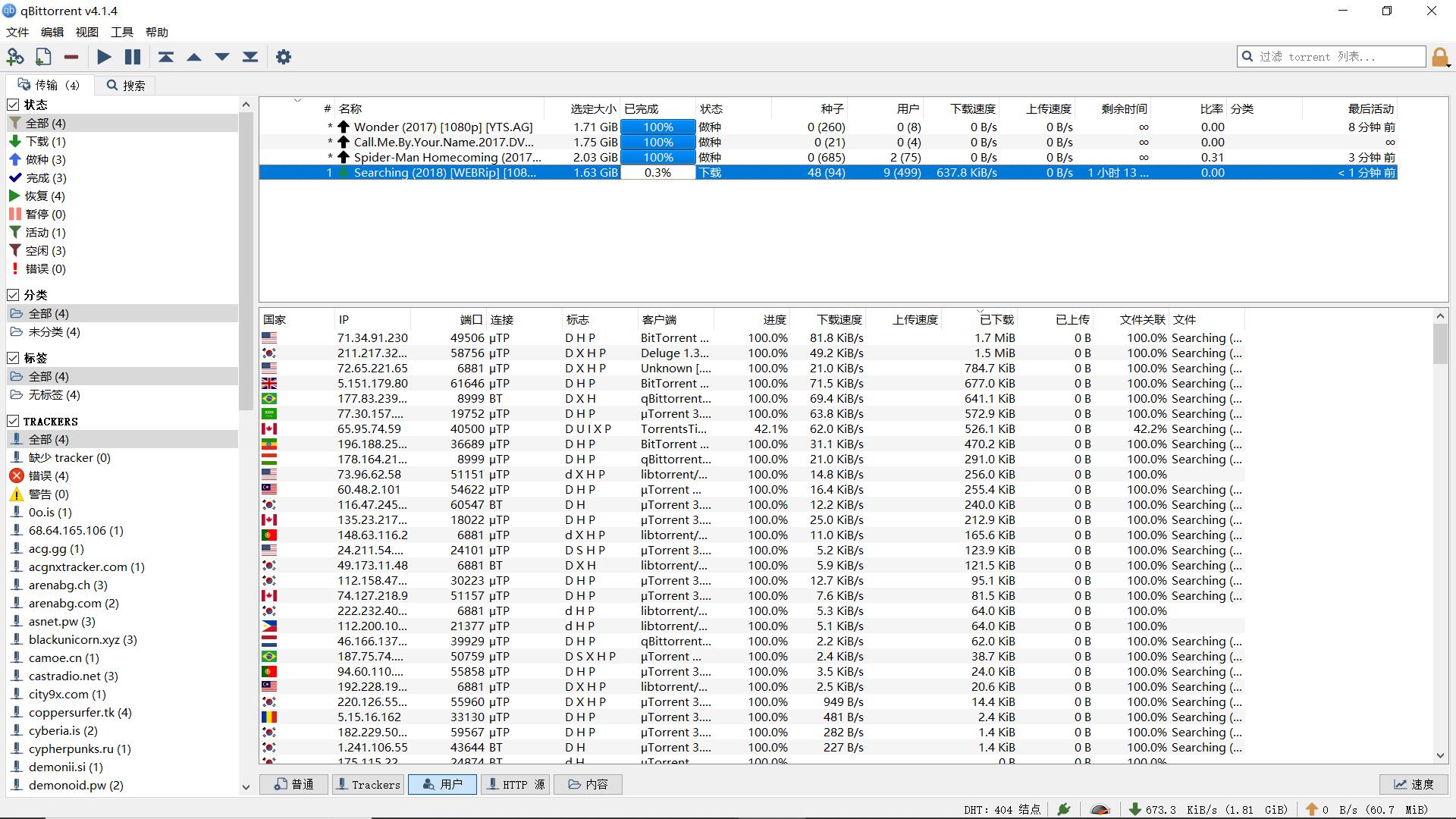Click the add torrent link icon
The height and width of the screenshot is (819, 1456).
[15, 57]
